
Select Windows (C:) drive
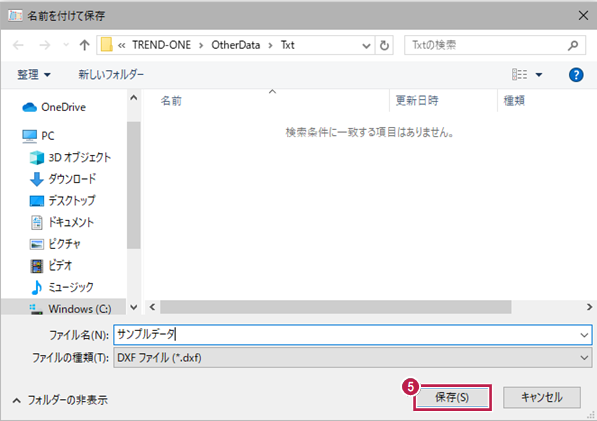point(70,309)
